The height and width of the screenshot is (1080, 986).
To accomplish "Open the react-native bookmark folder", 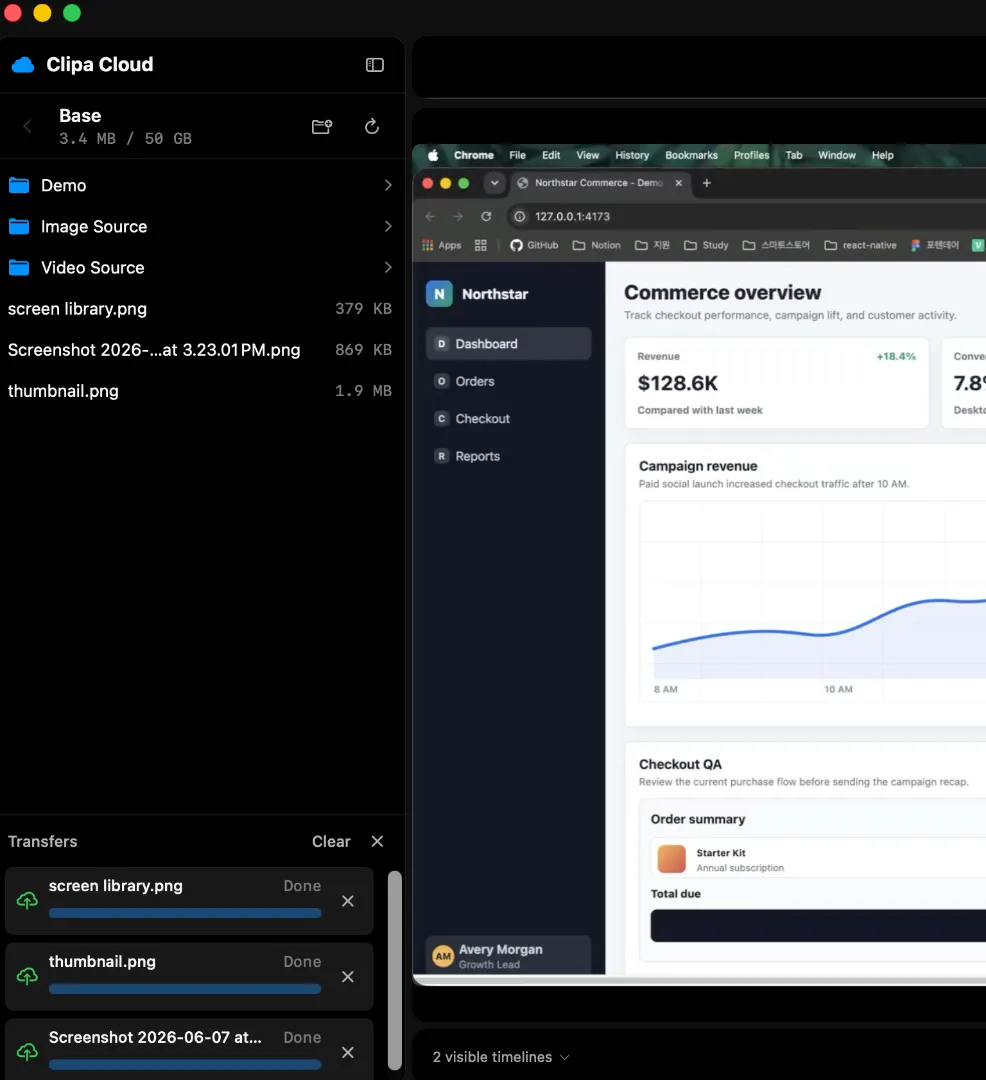I will pyautogui.click(x=861, y=245).
